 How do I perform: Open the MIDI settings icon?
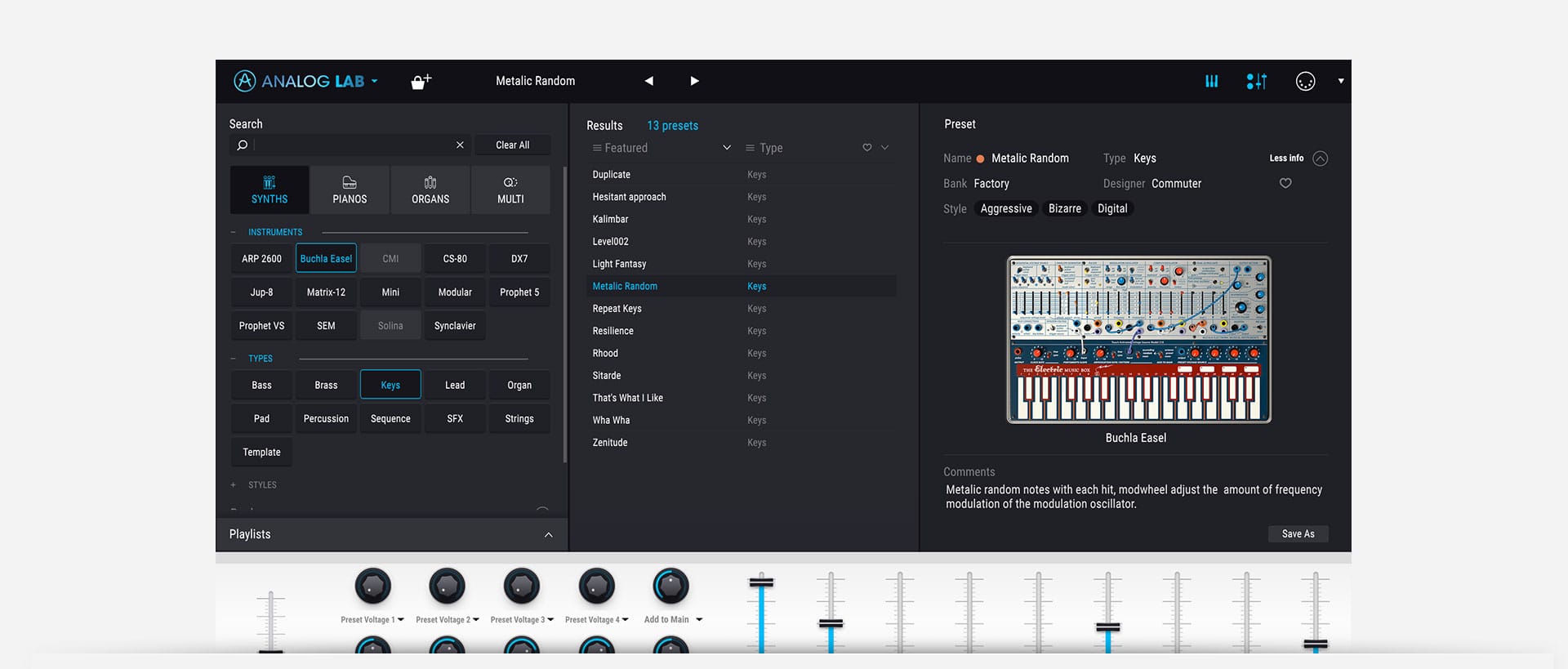point(1305,81)
